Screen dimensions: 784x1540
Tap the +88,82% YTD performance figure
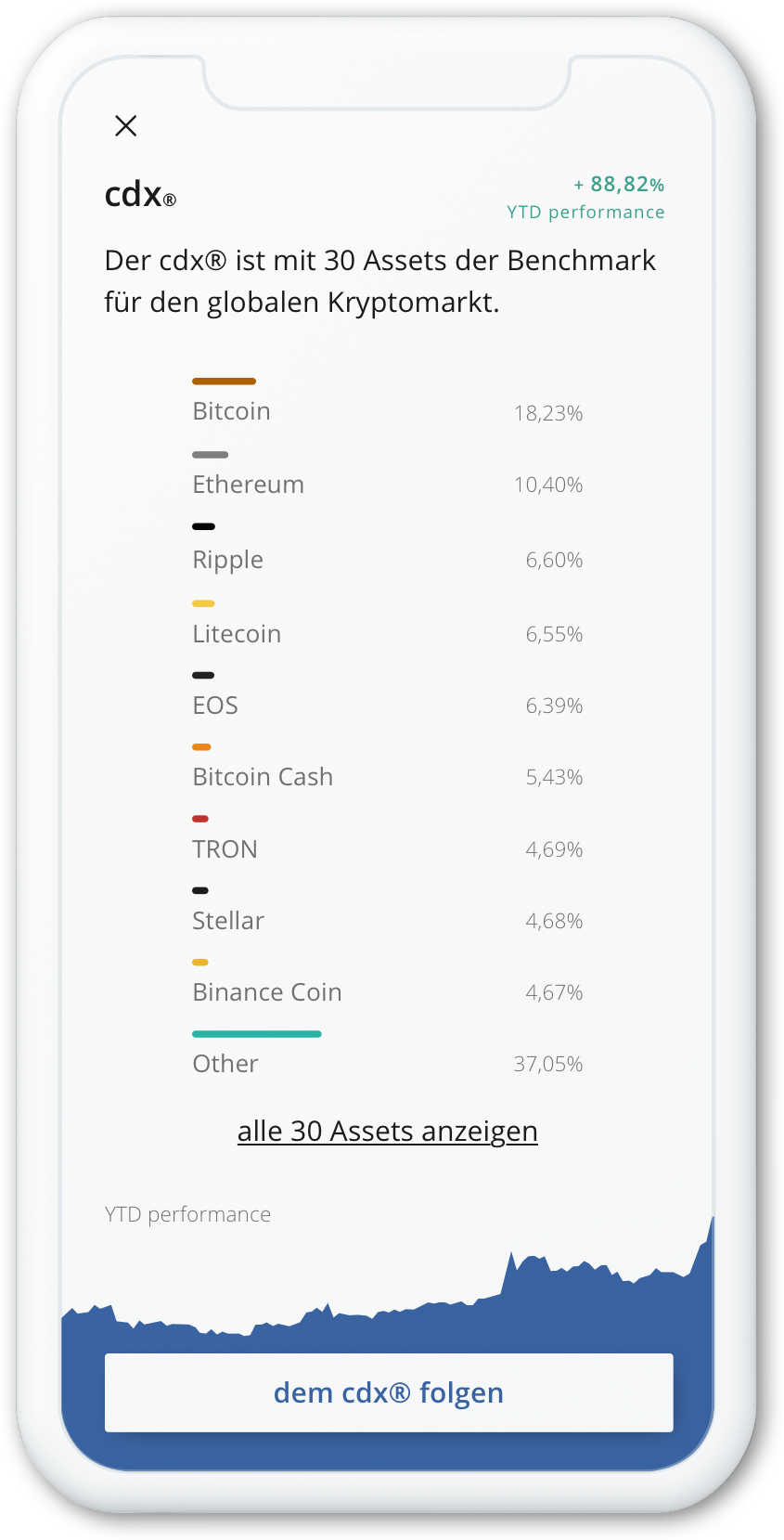[x=619, y=185]
